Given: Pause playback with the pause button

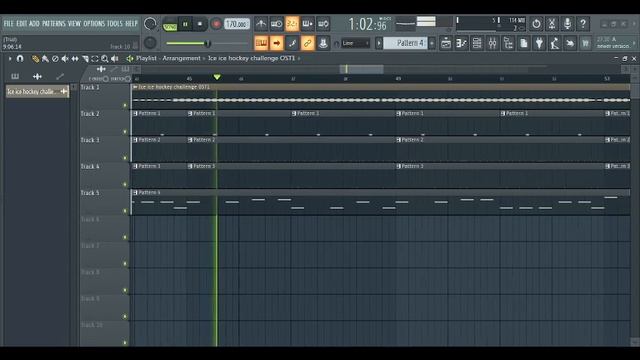Looking at the screenshot, I should [x=185, y=24].
